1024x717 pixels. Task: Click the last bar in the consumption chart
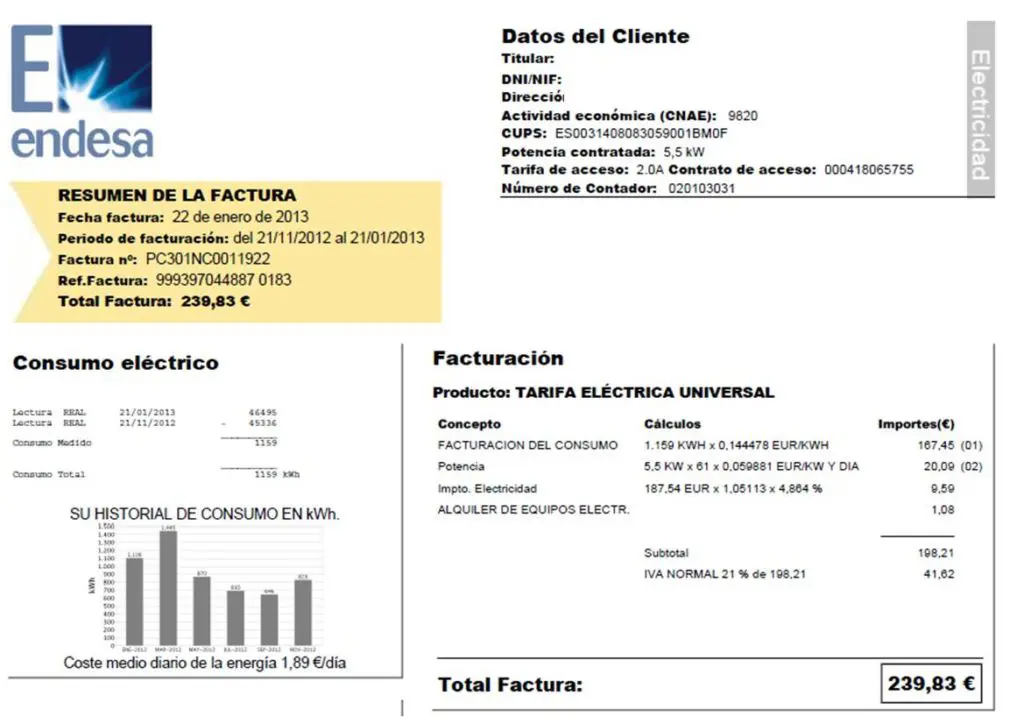point(303,612)
